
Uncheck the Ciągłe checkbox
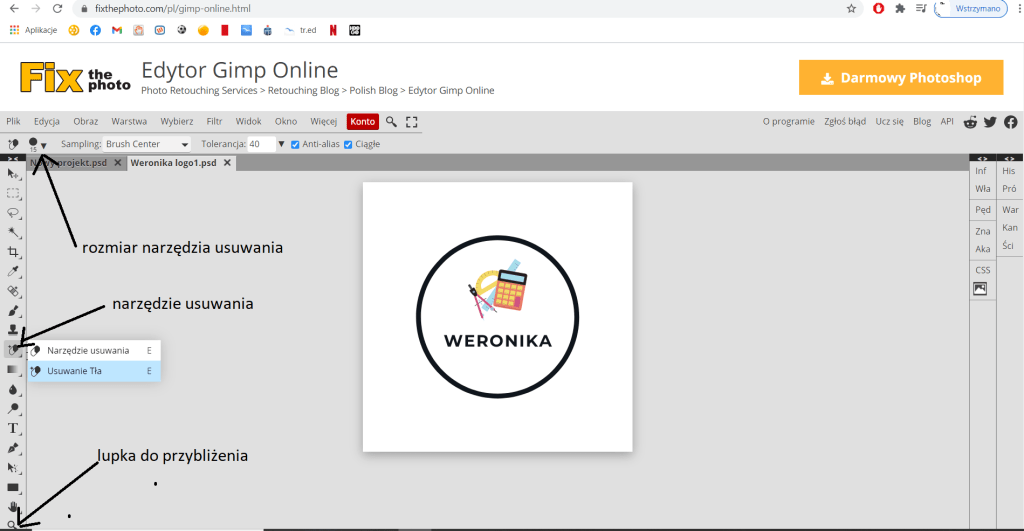pos(348,144)
